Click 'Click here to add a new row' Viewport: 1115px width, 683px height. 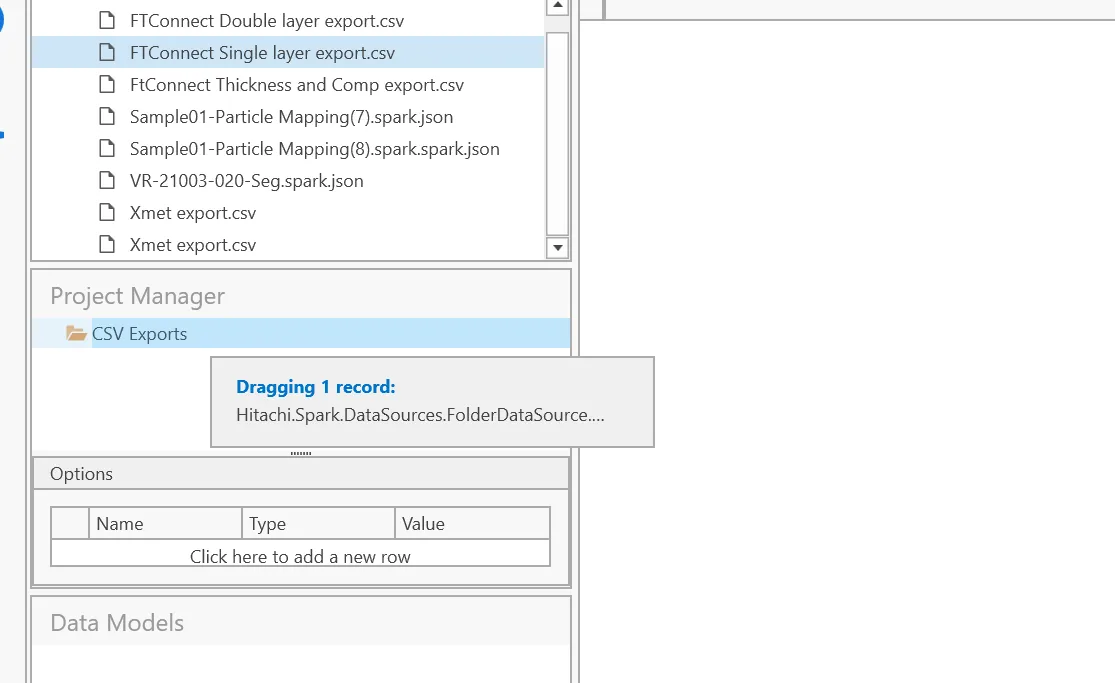[x=300, y=556]
